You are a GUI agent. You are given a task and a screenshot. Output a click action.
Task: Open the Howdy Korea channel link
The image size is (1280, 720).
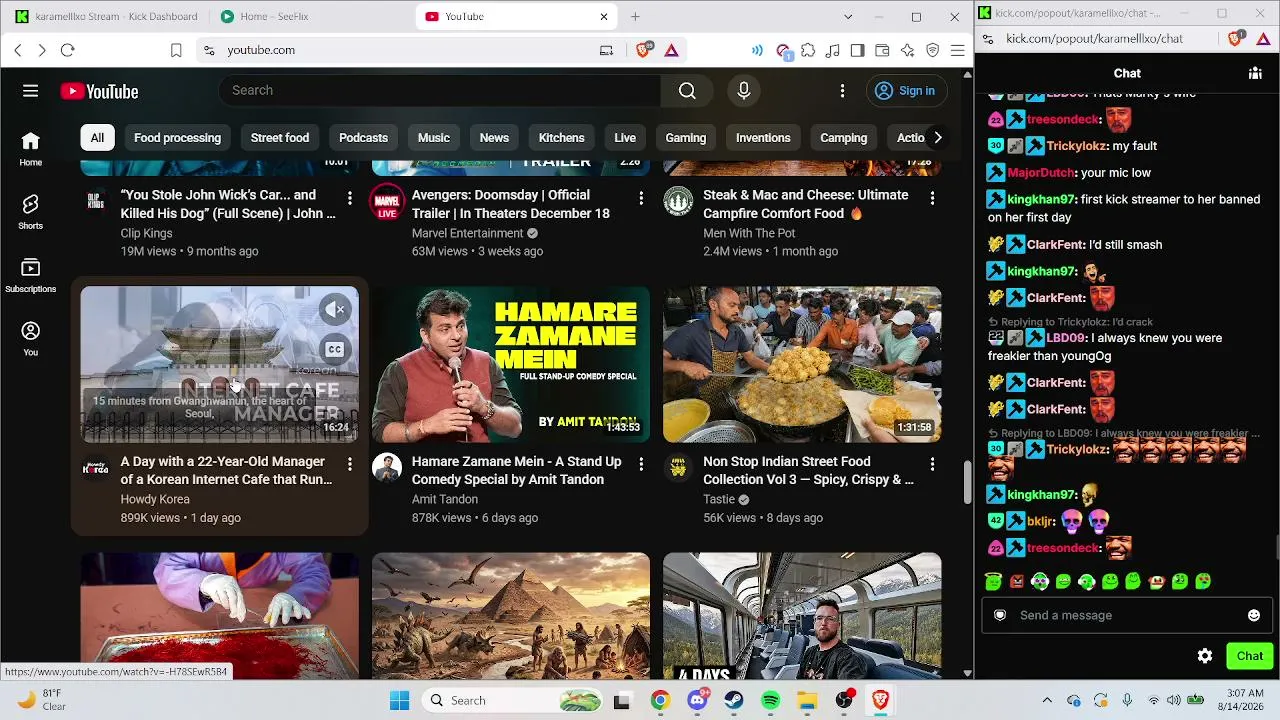coord(155,499)
